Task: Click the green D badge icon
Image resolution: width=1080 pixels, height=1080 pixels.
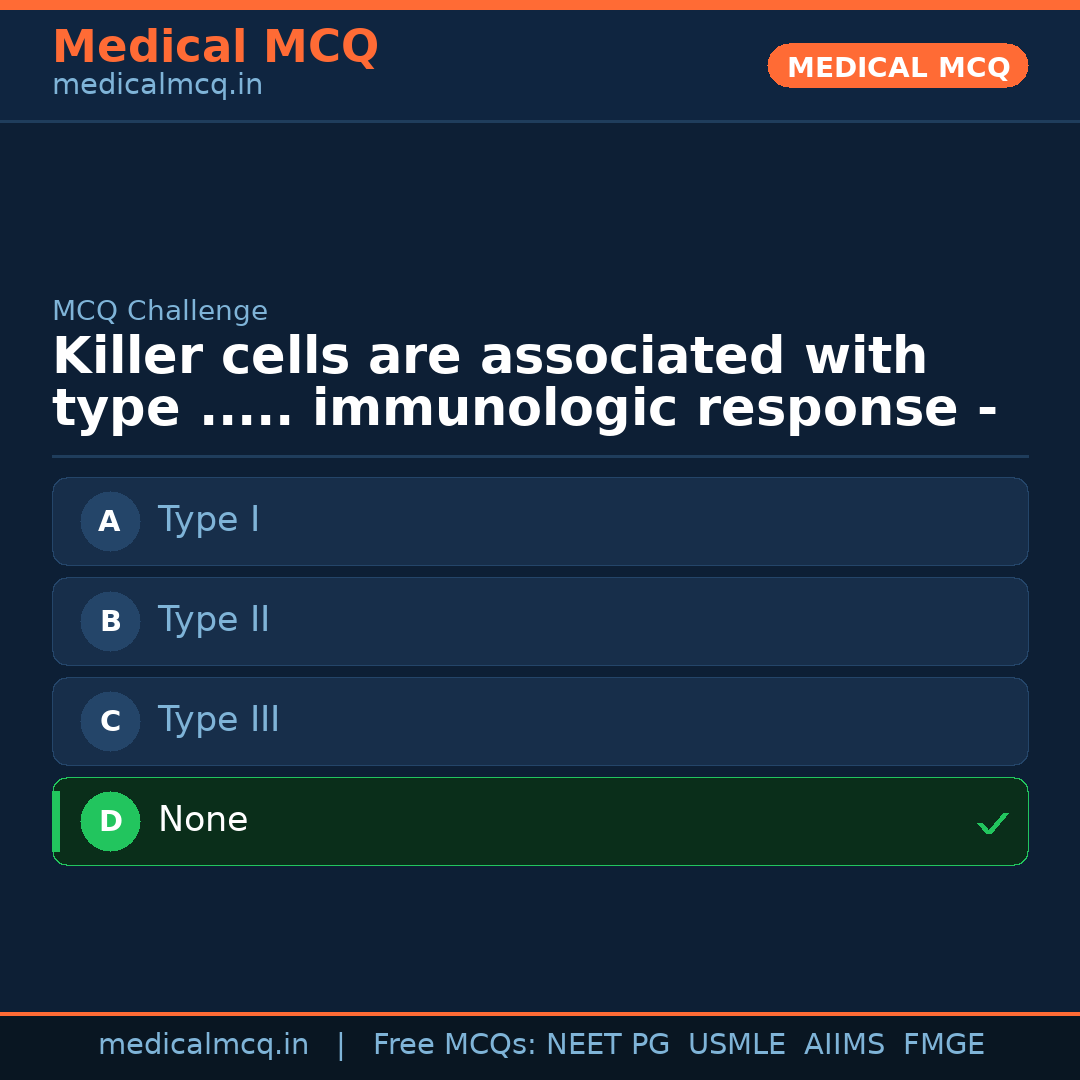Action: pos(110,821)
